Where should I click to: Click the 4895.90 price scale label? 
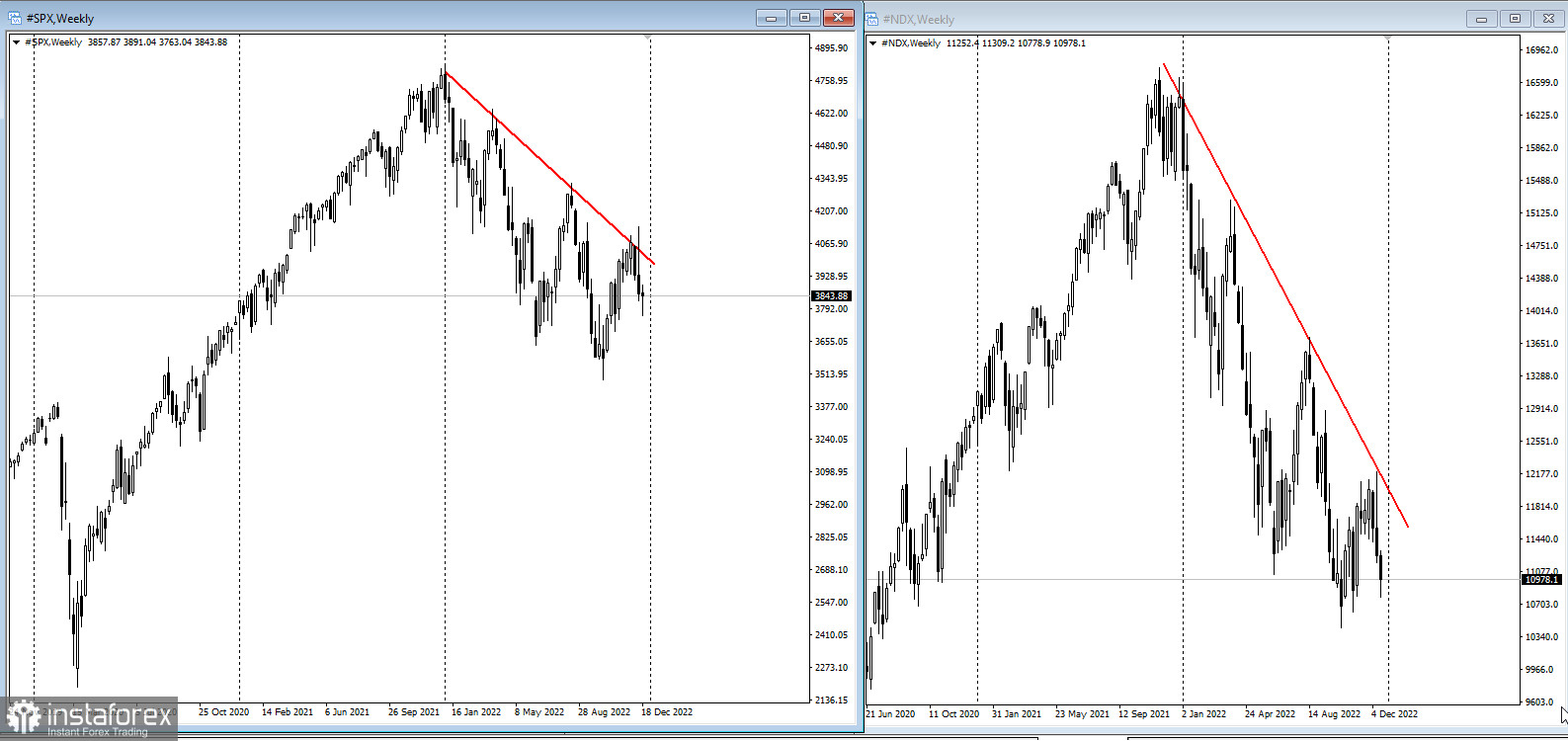[x=831, y=48]
